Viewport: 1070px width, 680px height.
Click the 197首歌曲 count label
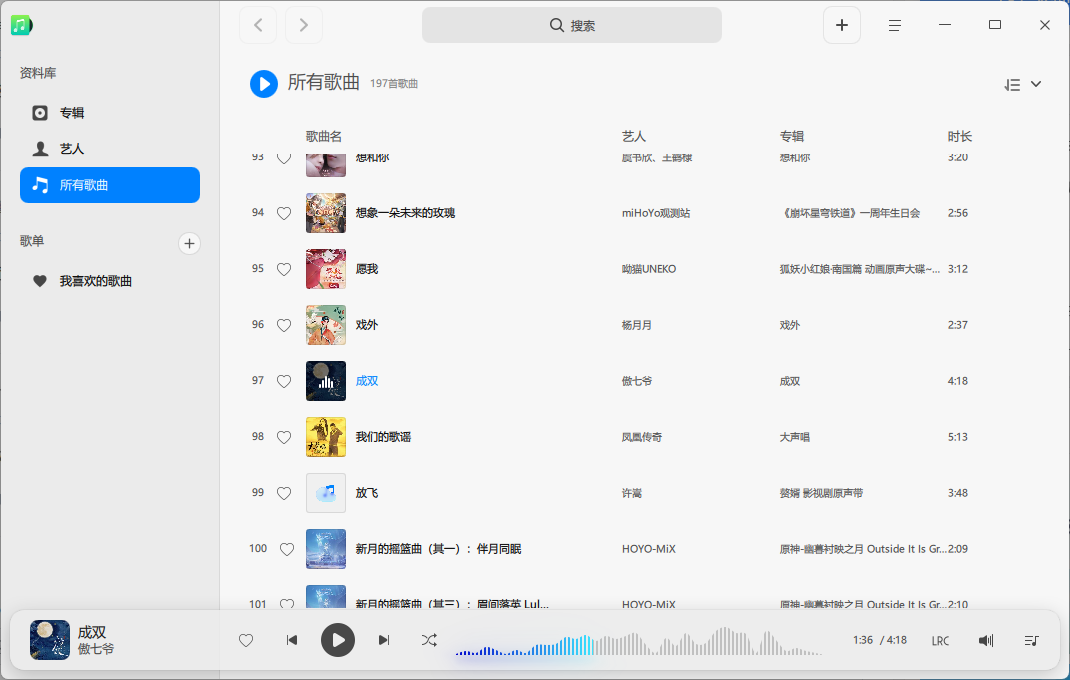pos(394,84)
